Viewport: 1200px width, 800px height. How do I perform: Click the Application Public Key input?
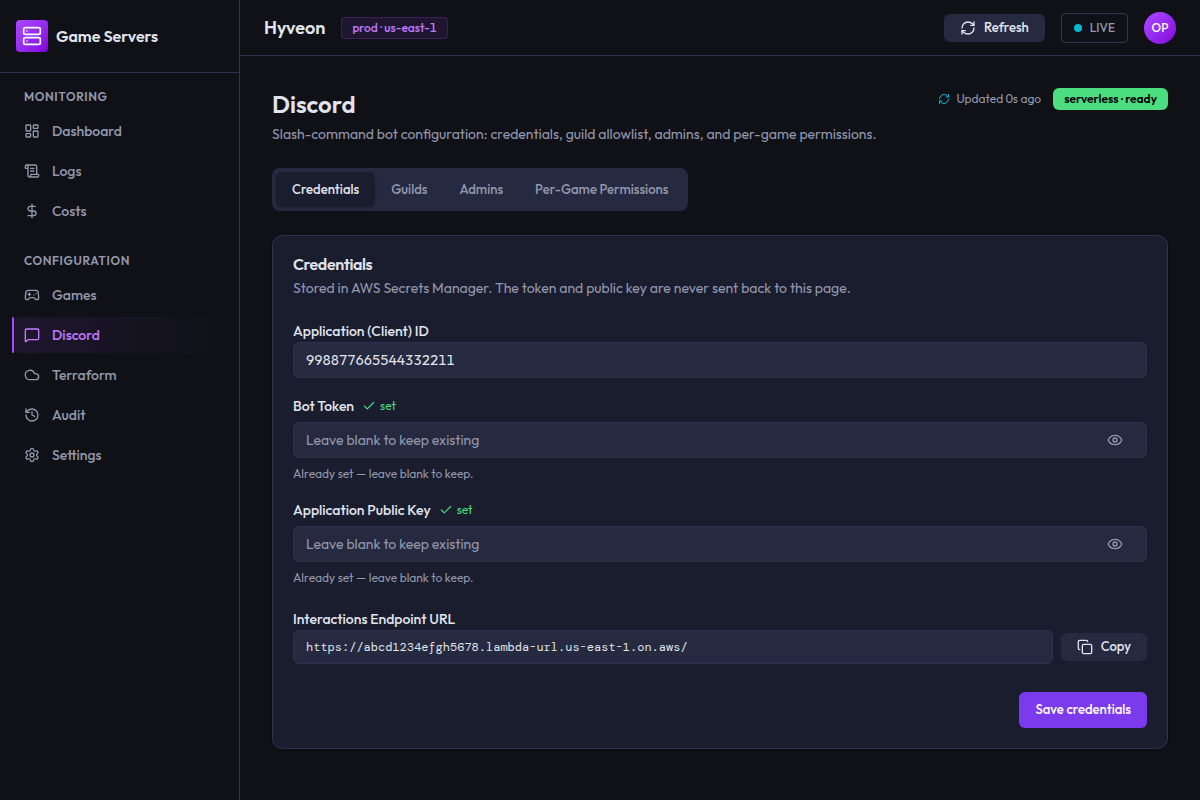click(719, 544)
